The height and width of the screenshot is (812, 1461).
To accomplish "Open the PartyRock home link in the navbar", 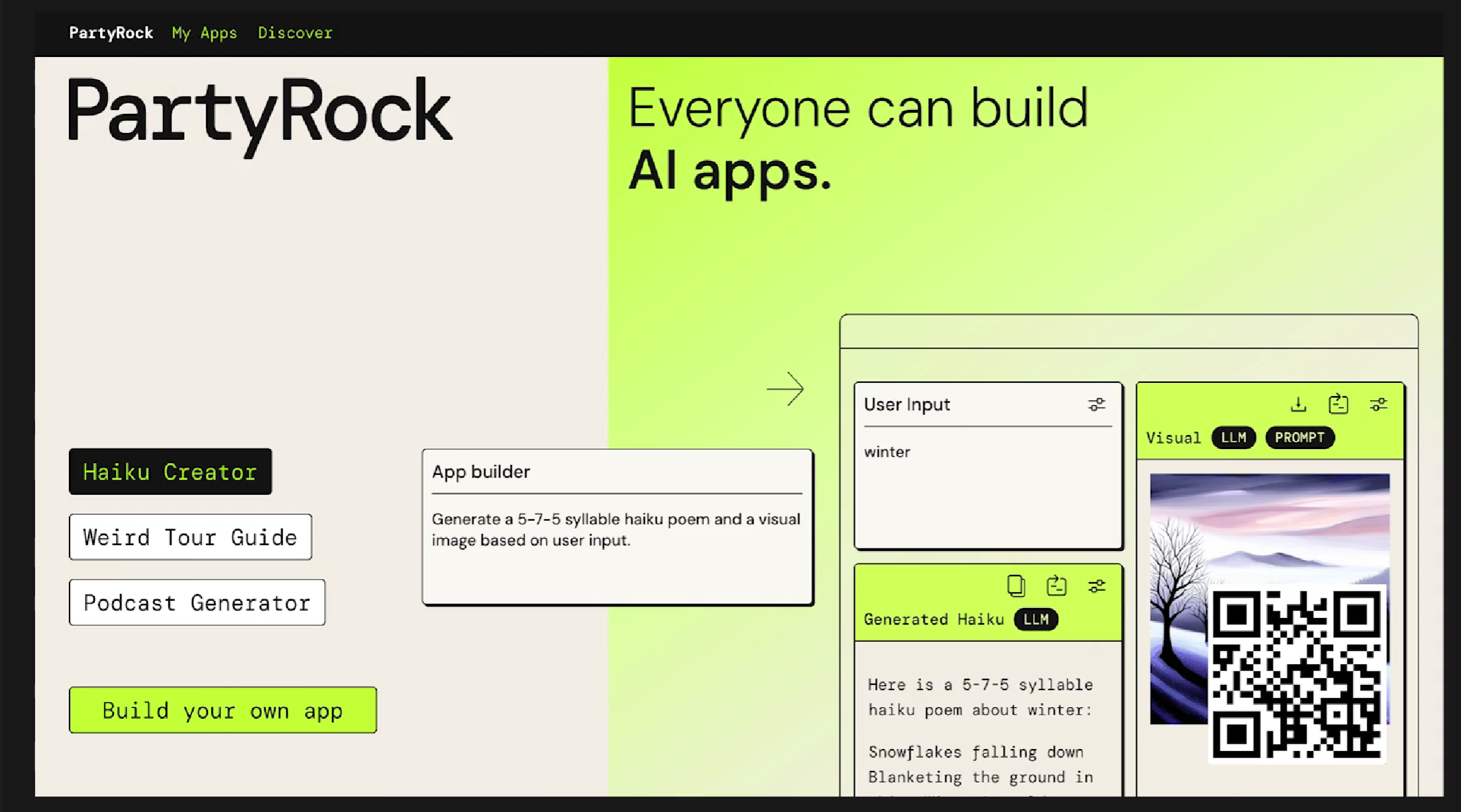I will [x=111, y=33].
